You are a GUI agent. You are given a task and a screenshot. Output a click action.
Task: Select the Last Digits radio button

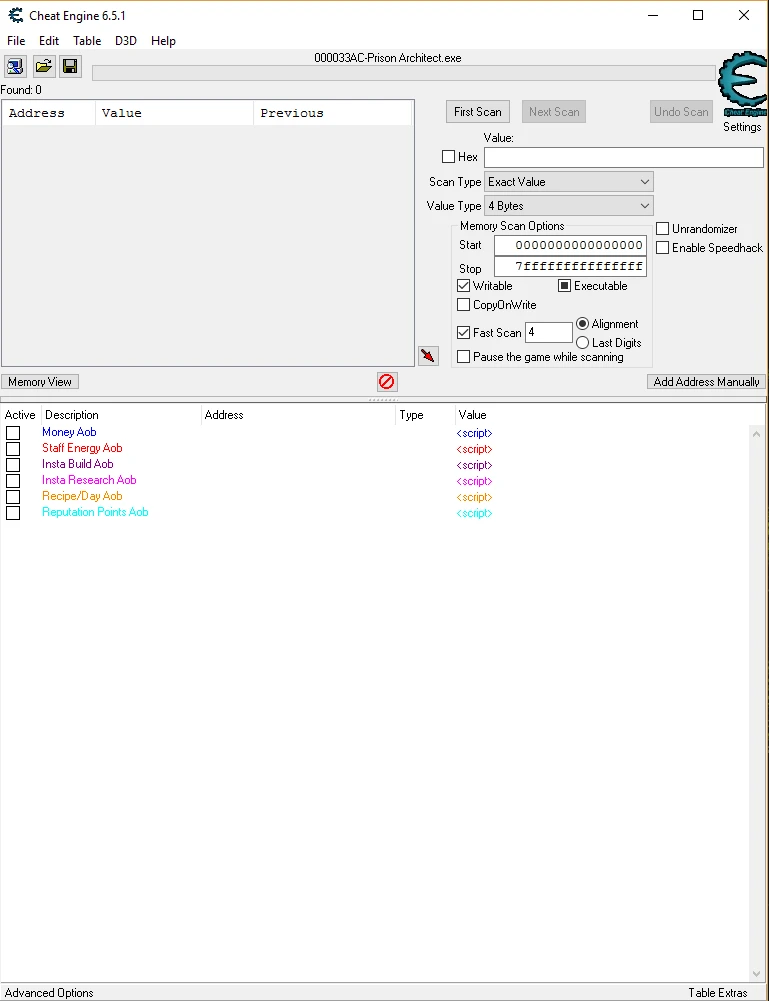tap(582, 343)
